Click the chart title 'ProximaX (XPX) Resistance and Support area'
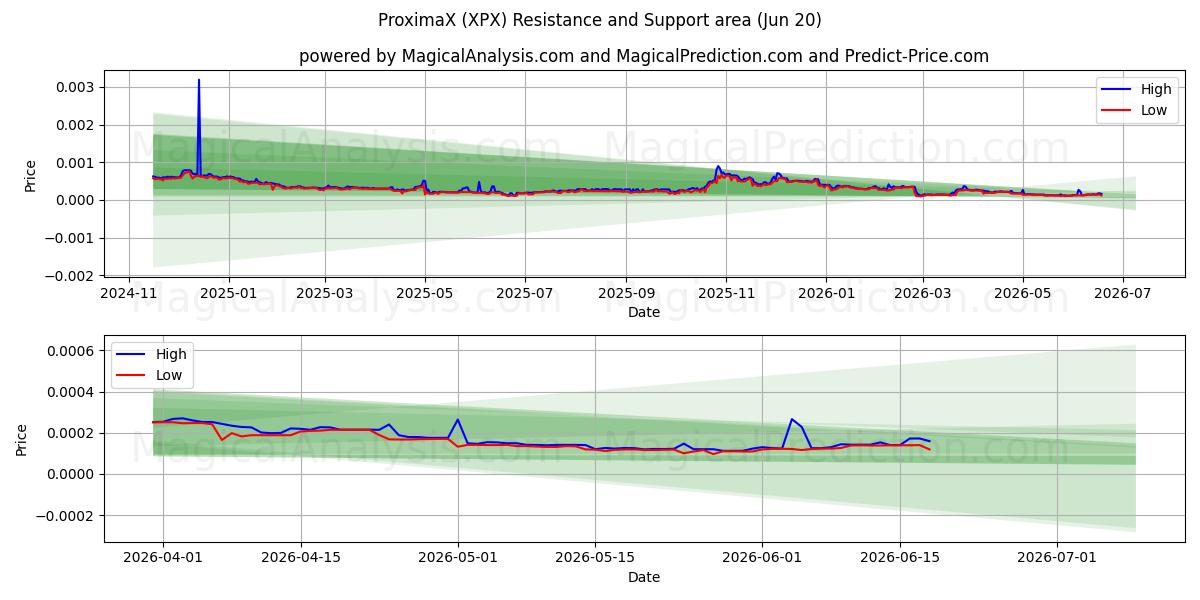Image resolution: width=1200 pixels, height=600 pixels. (x=600, y=20)
